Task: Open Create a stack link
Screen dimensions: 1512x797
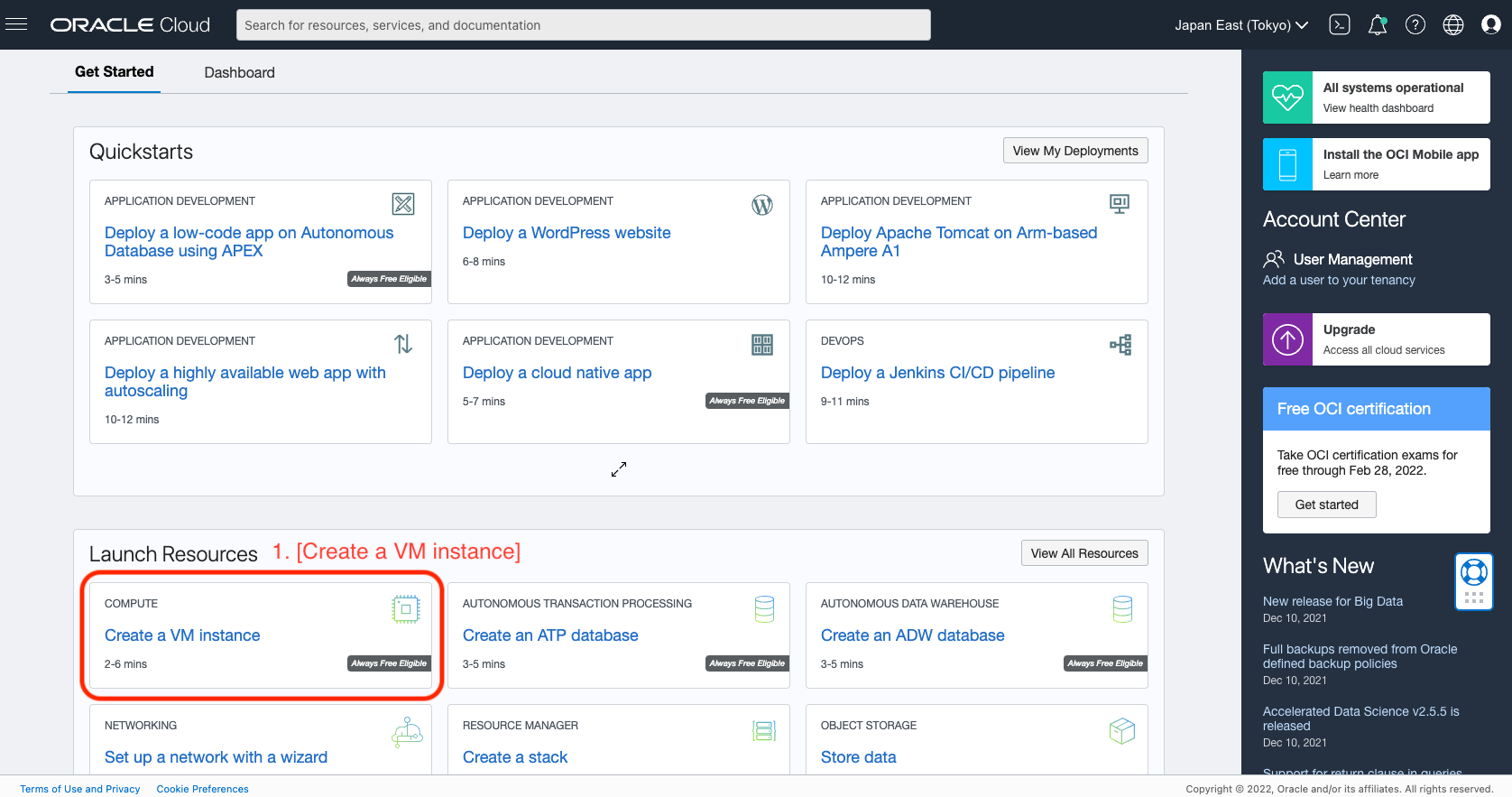Action: point(515,757)
